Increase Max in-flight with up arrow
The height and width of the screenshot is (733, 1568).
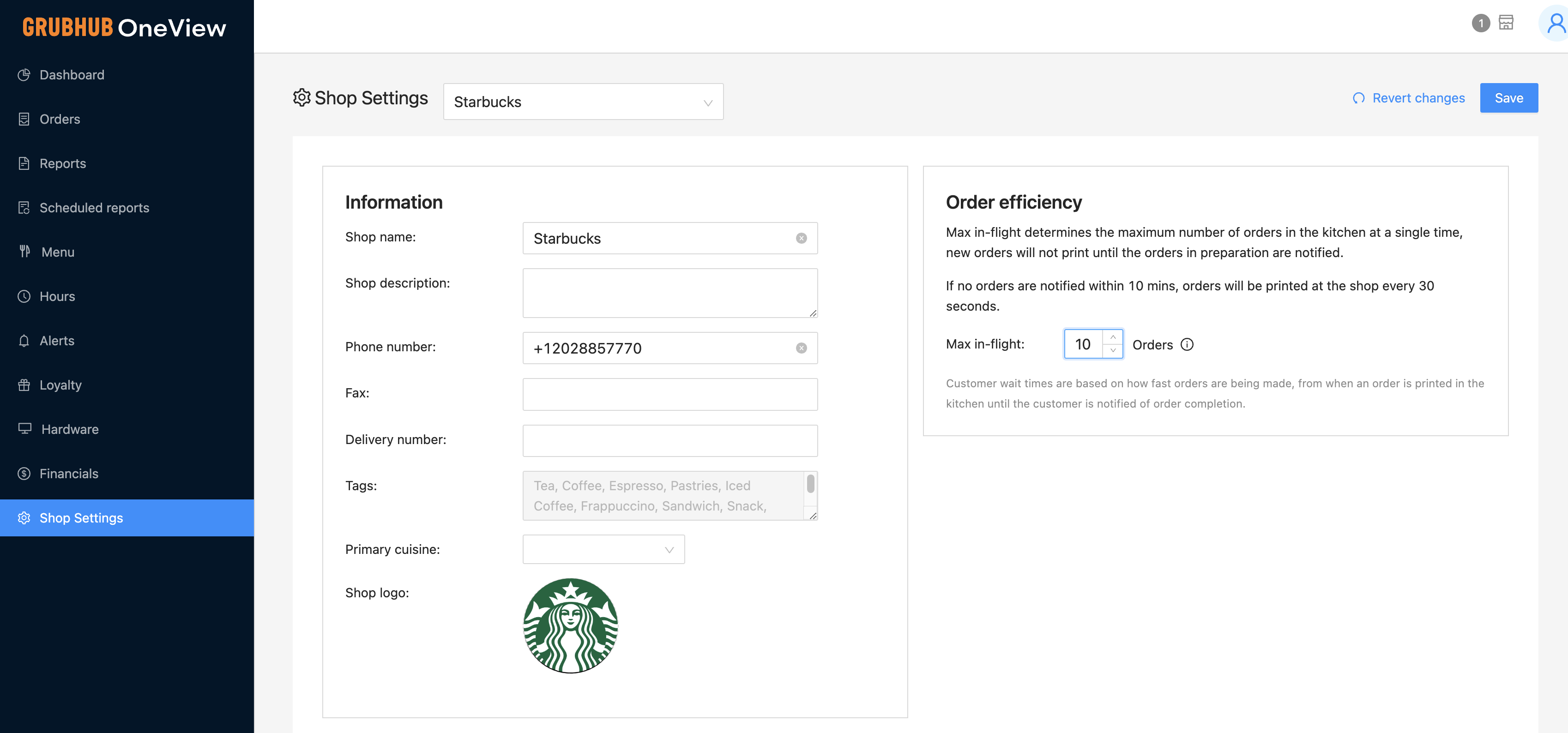coord(1113,337)
